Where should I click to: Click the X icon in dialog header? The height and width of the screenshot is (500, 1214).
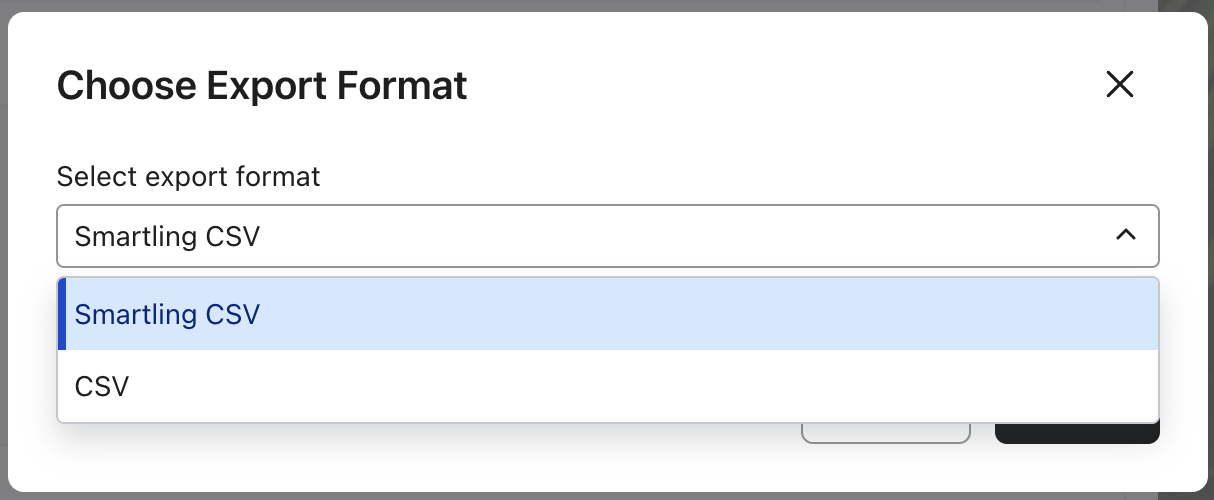[x=1119, y=85]
